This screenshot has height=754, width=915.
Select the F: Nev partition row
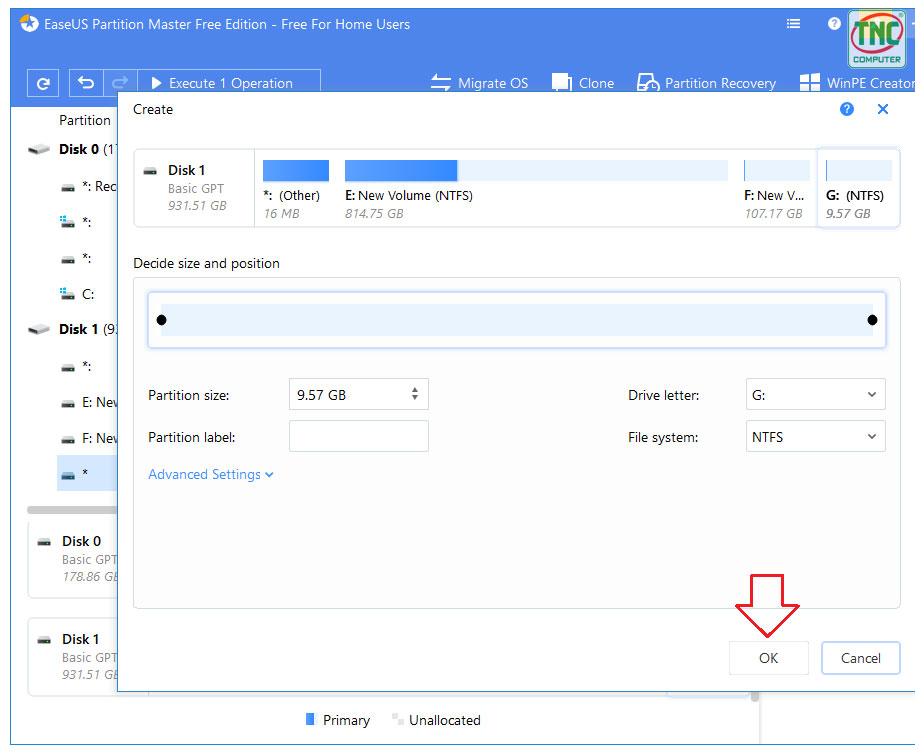click(x=89, y=438)
